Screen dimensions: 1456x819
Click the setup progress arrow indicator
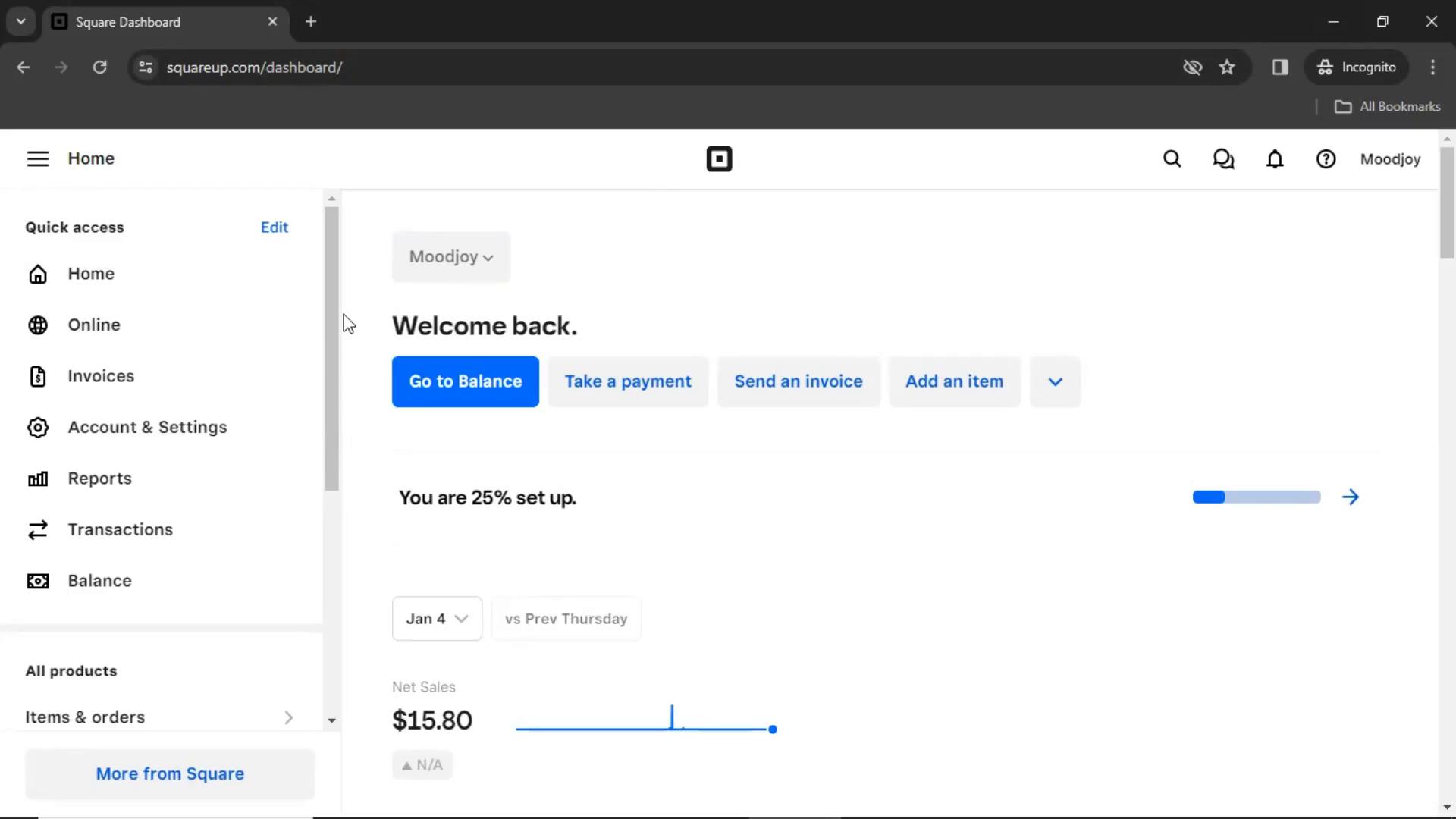click(1350, 497)
